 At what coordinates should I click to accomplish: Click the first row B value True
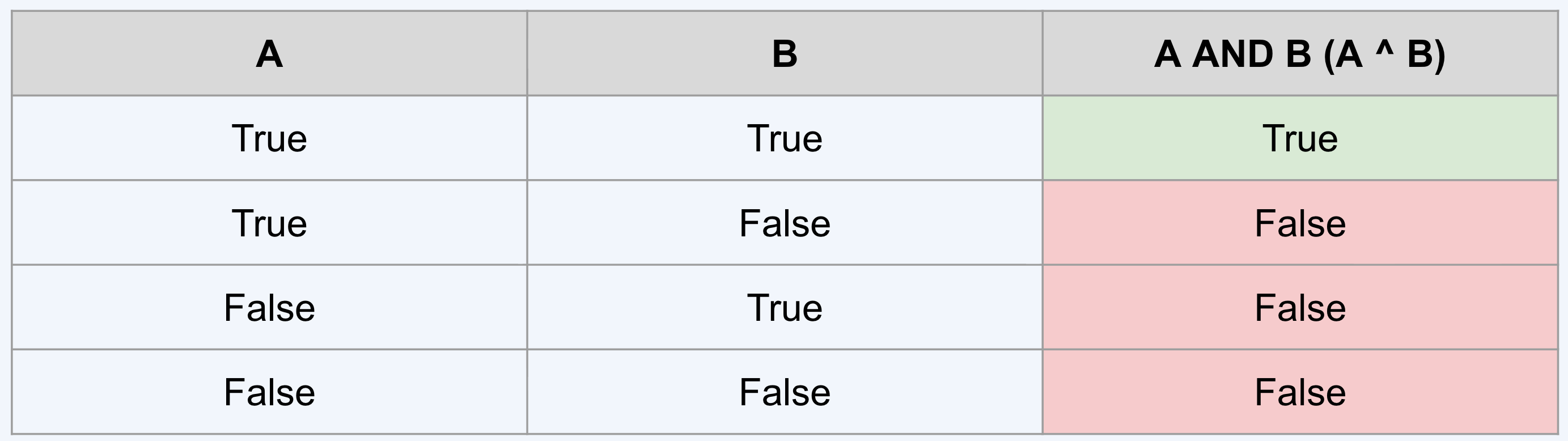(x=785, y=138)
